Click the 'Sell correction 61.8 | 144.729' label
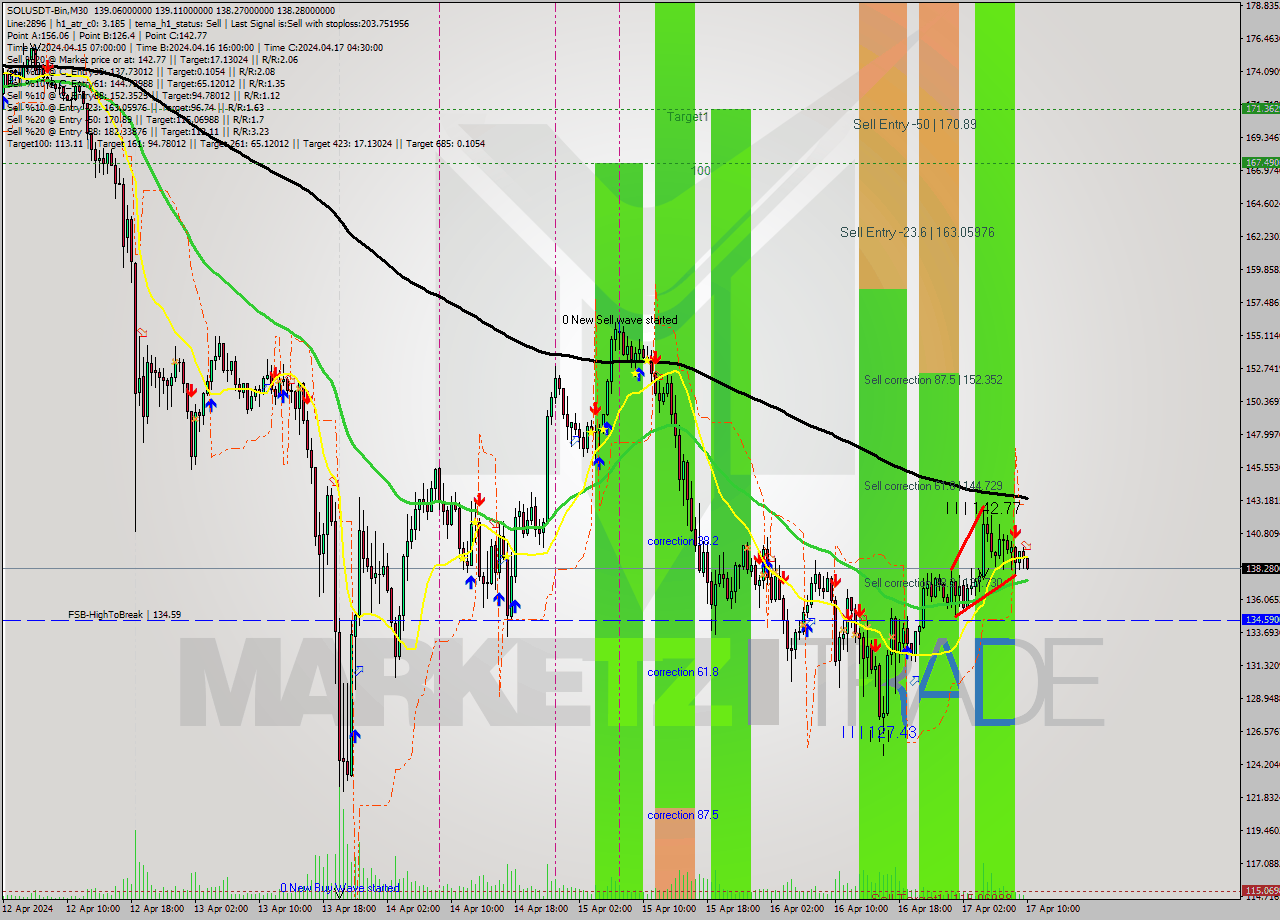The height and width of the screenshot is (920, 1280). point(933,486)
